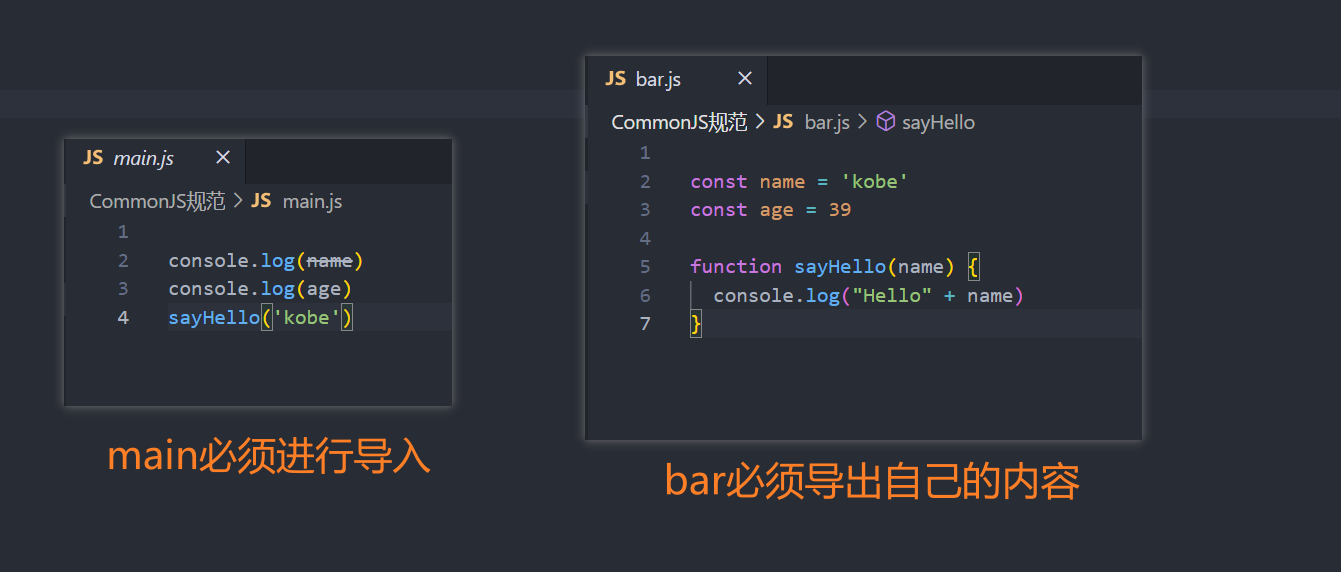Open CommonJS规范 folder breadcrumb above bar.js code

click(679, 122)
